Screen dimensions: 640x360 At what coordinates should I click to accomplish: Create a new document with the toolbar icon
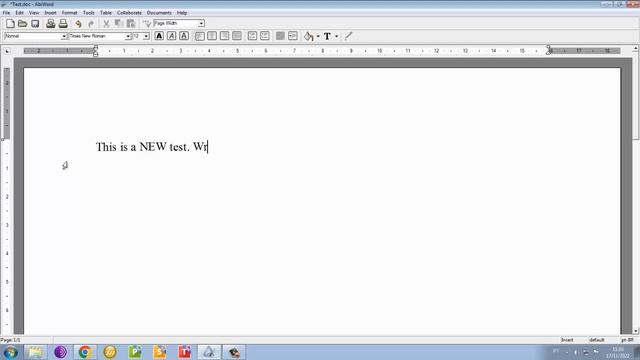pos(10,24)
